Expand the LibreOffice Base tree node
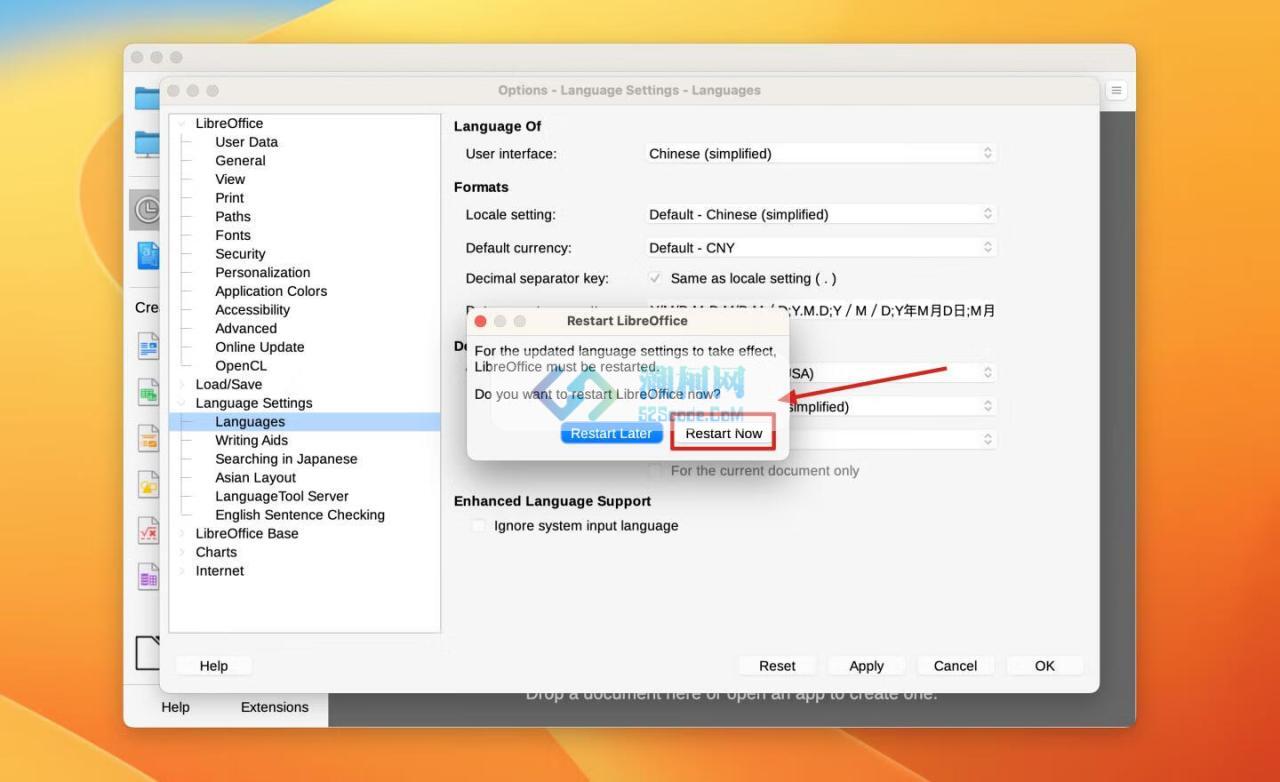1280x782 pixels. [182, 533]
